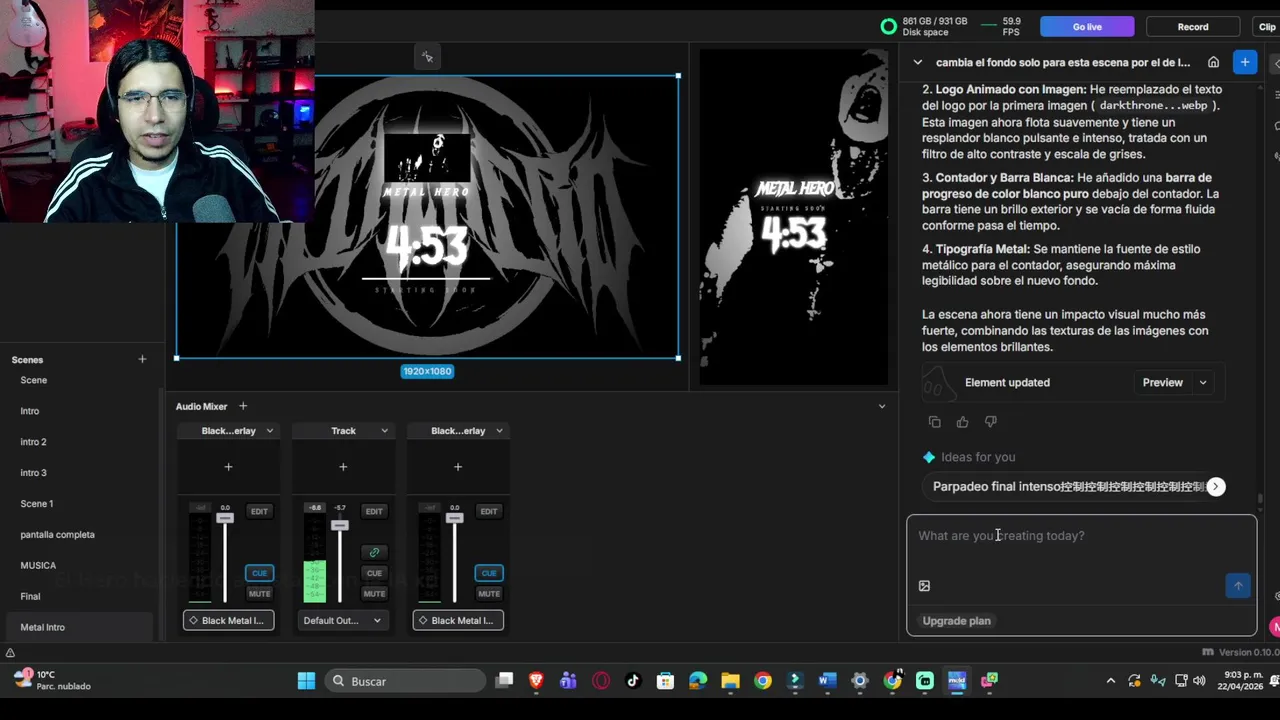The width and height of the screenshot is (1280, 720).
Task: Mute the first Black...erlay track
Action: [259, 594]
